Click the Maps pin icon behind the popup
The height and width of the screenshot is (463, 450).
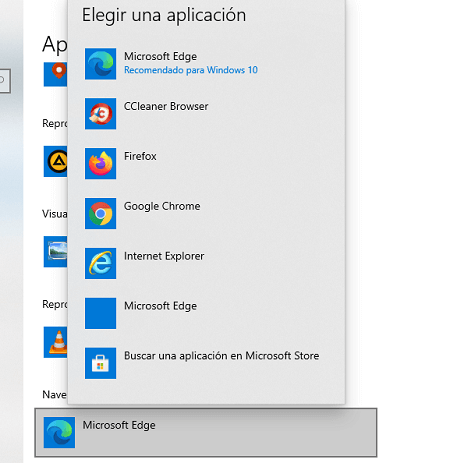[55, 74]
